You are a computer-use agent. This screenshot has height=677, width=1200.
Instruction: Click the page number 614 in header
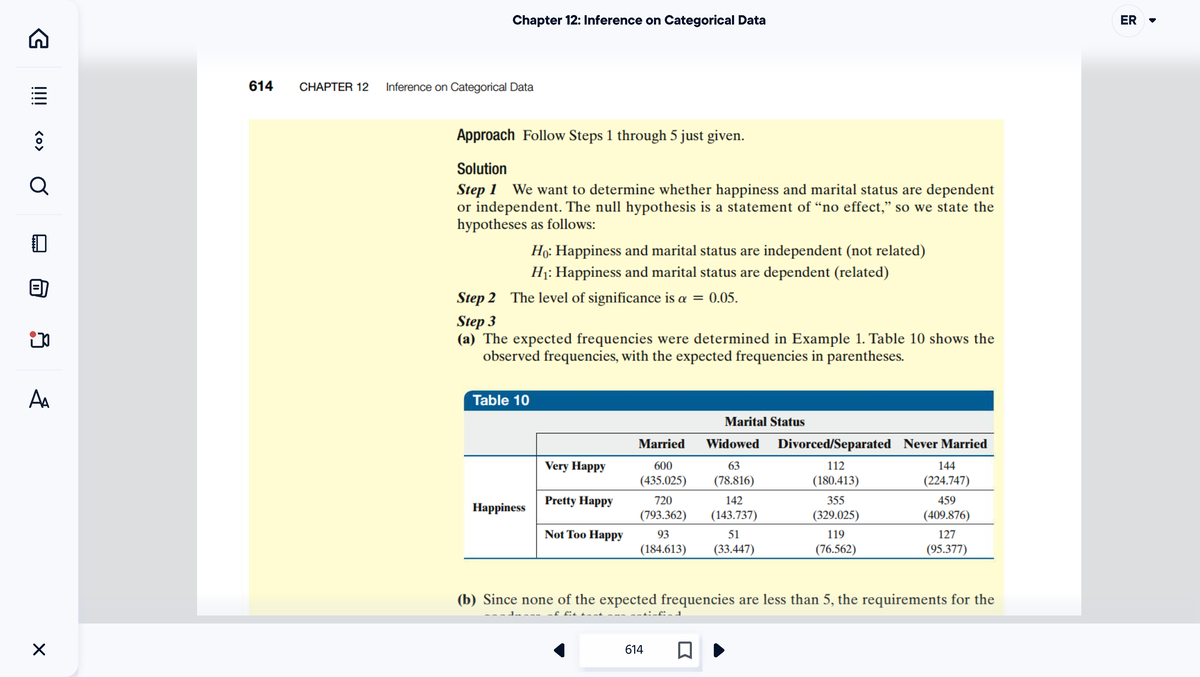point(261,86)
